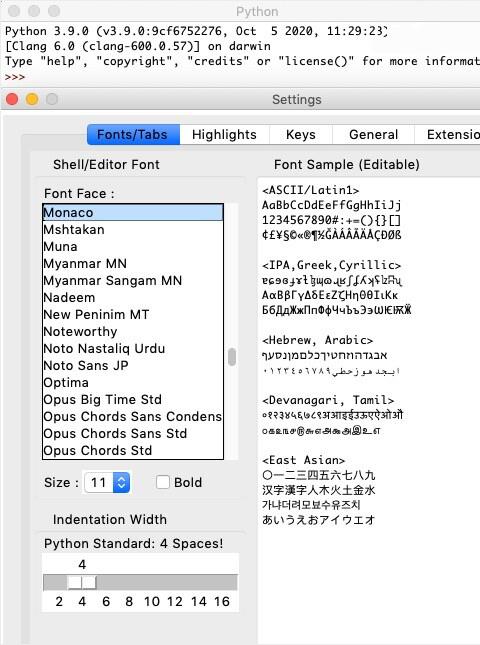The width and height of the screenshot is (480, 645).
Task: Click the Devanagari, Tamil sample heading
Action: [x=328, y=400]
